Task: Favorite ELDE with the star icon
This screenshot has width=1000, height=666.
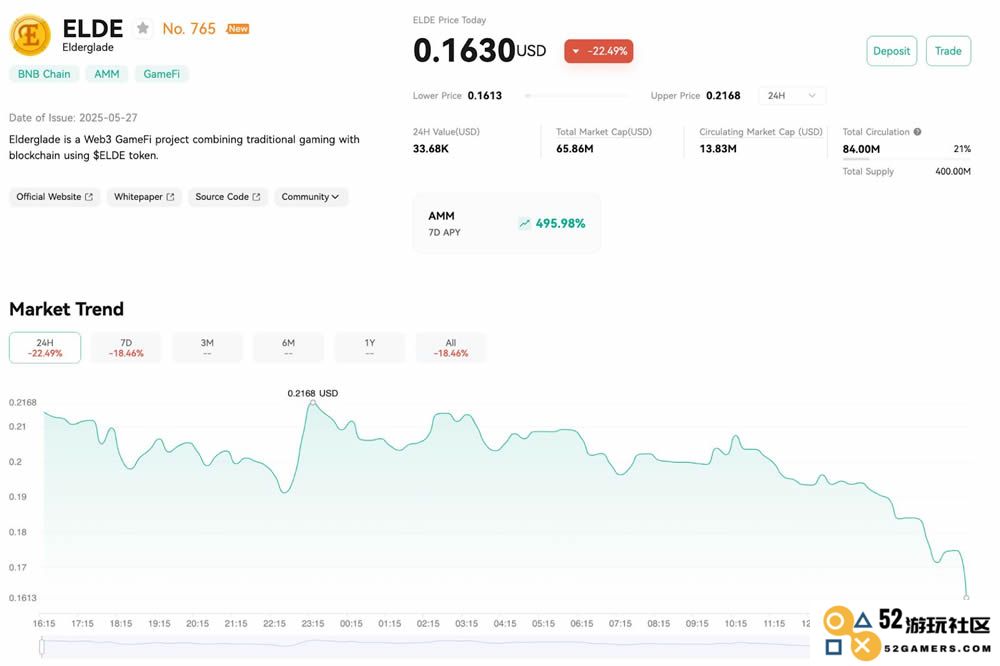Action: pos(143,28)
